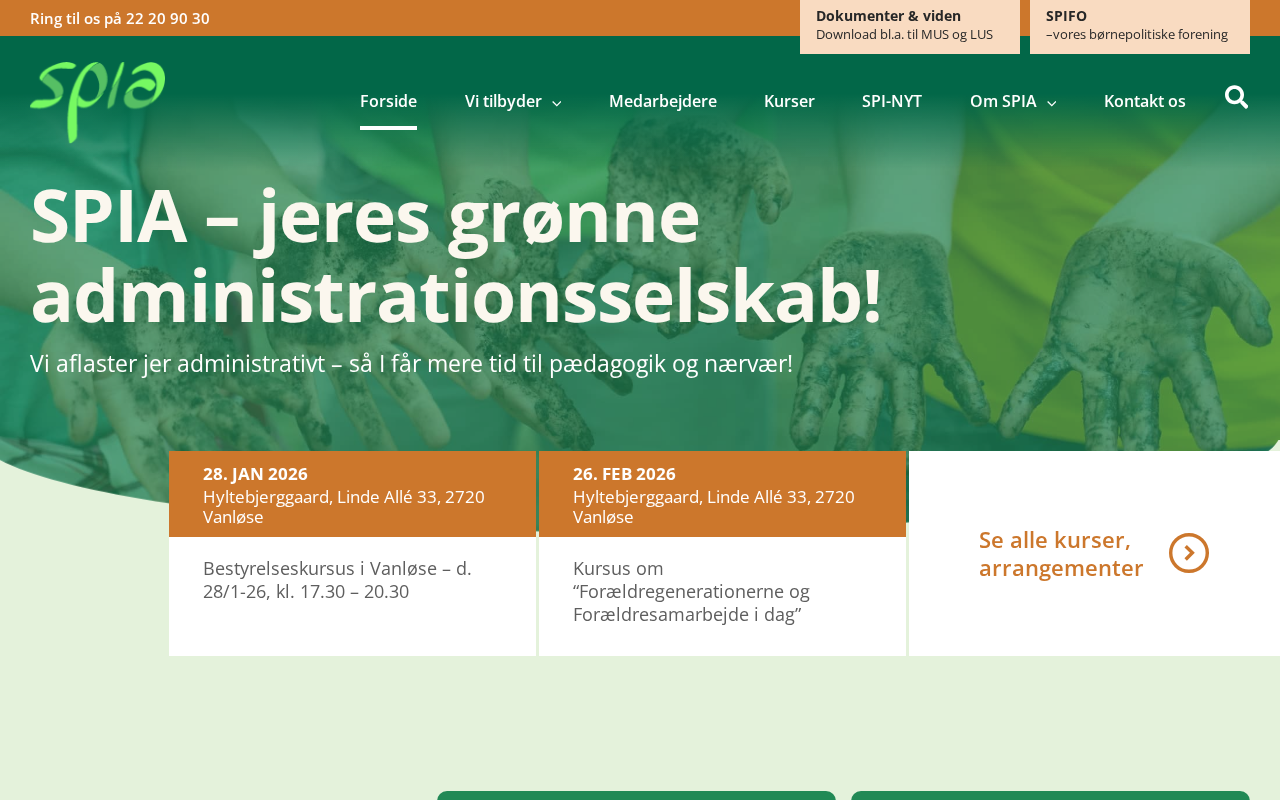Open the 26. FEB 2026 course card header
The width and height of the screenshot is (1280, 800).
(722, 494)
